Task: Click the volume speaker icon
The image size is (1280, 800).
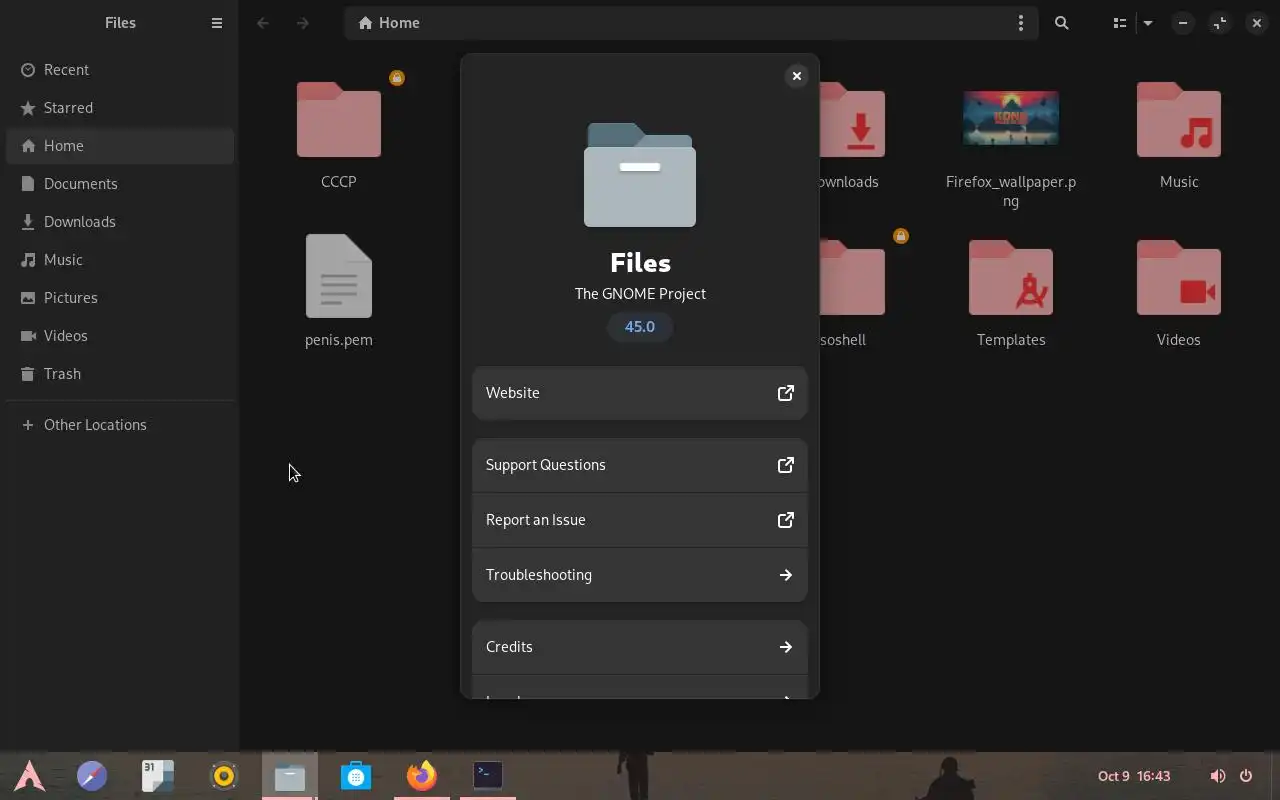Action: click(x=1218, y=776)
